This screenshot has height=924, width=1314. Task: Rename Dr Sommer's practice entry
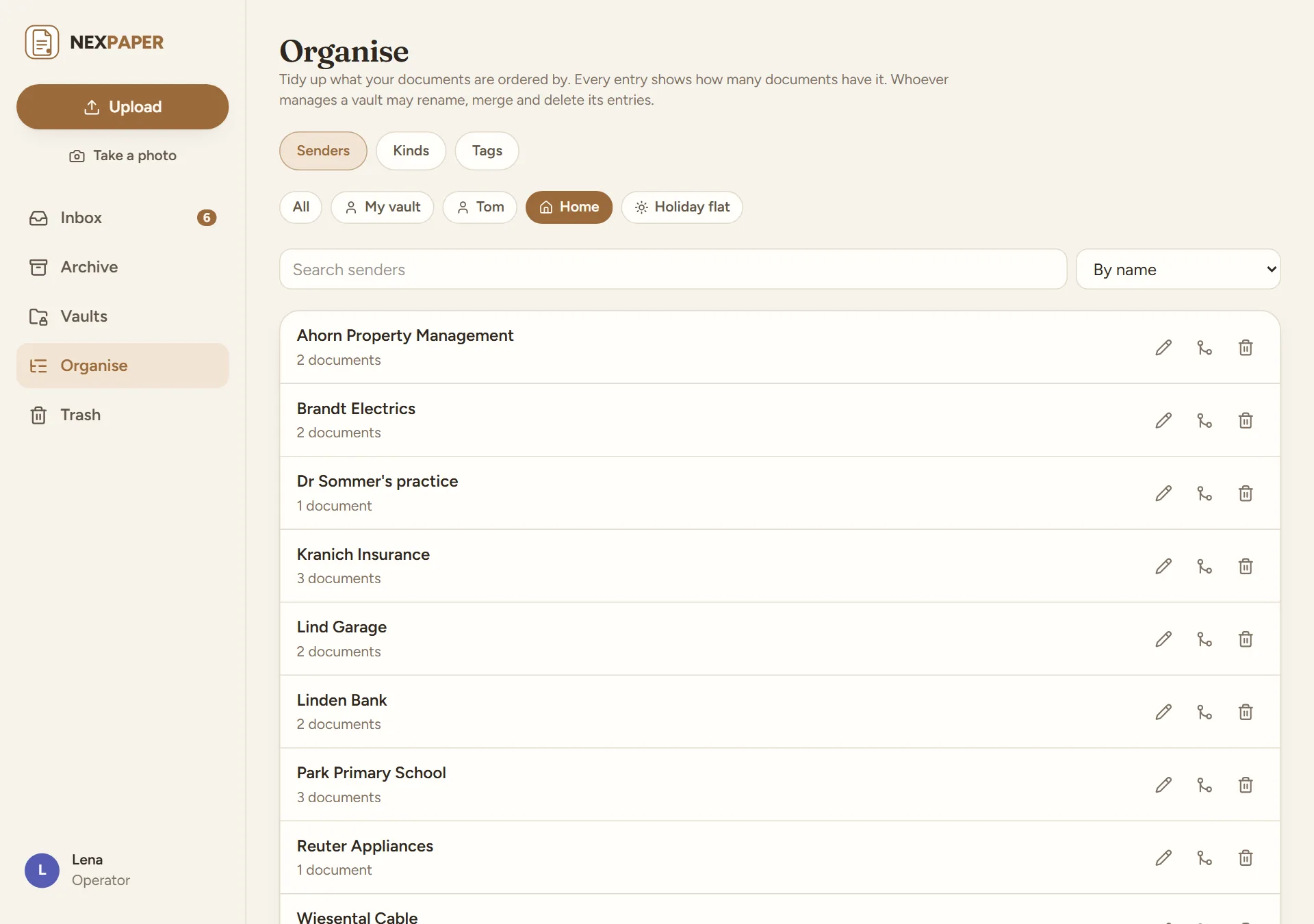tap(1163, 493)
